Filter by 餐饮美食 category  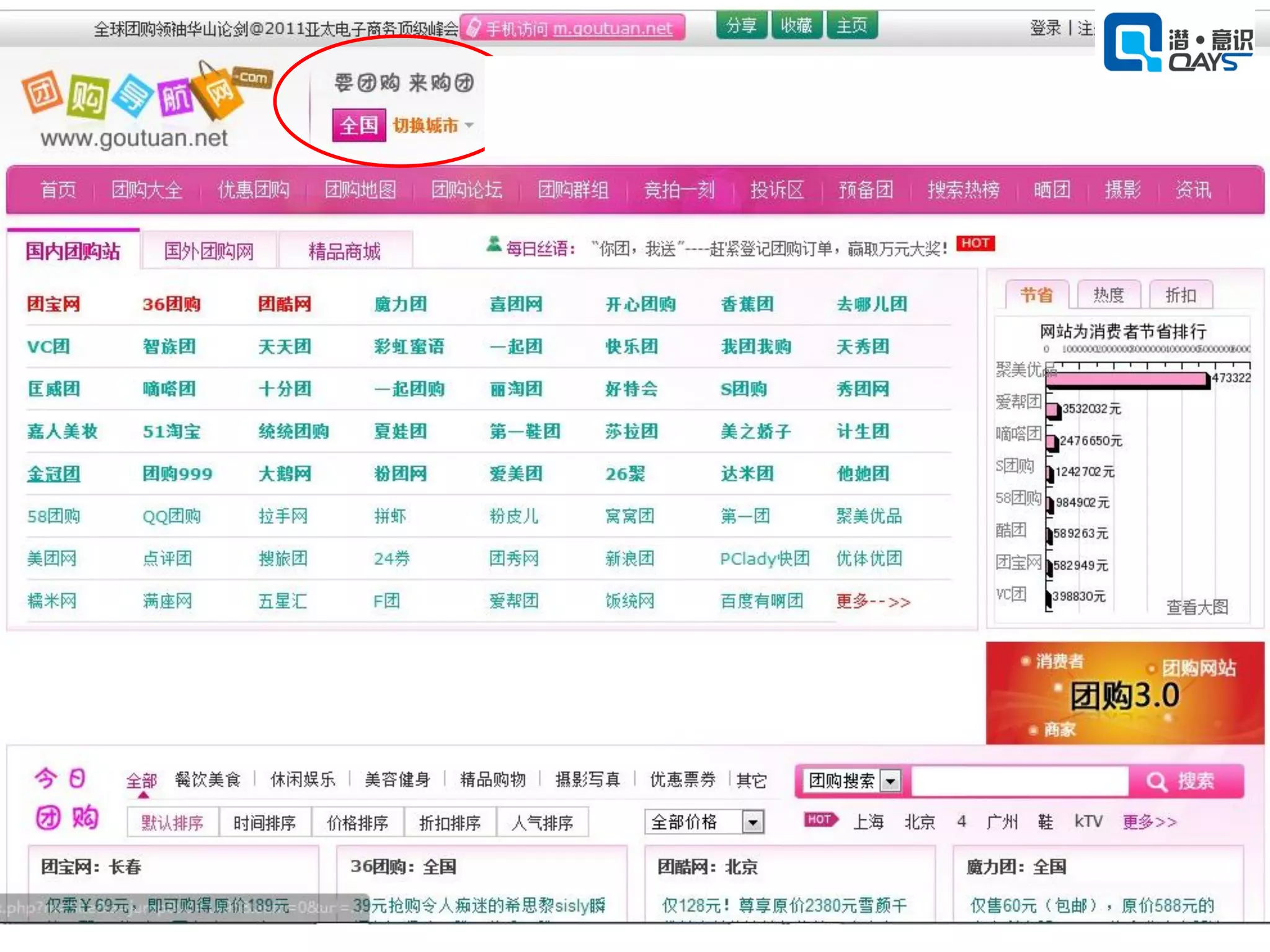(x=207, y=780)
